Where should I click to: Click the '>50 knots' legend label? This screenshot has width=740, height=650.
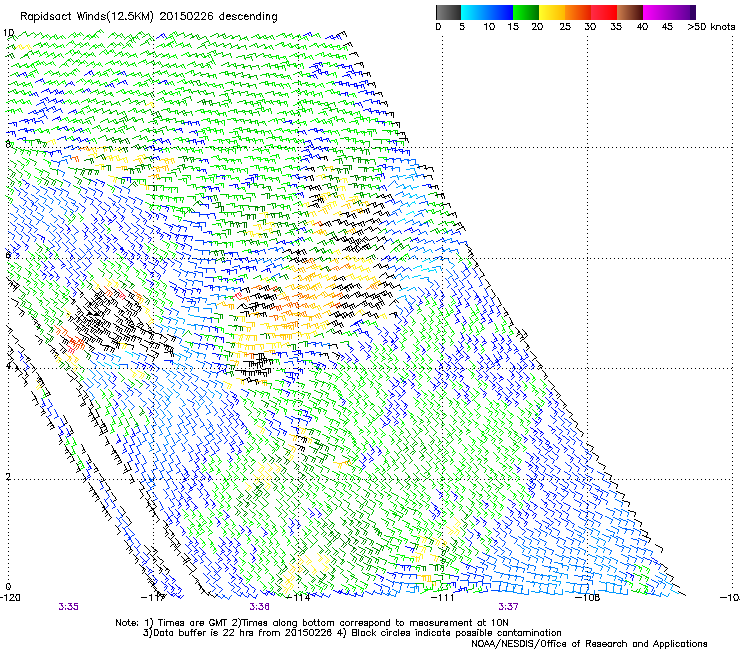pos(711,27)
